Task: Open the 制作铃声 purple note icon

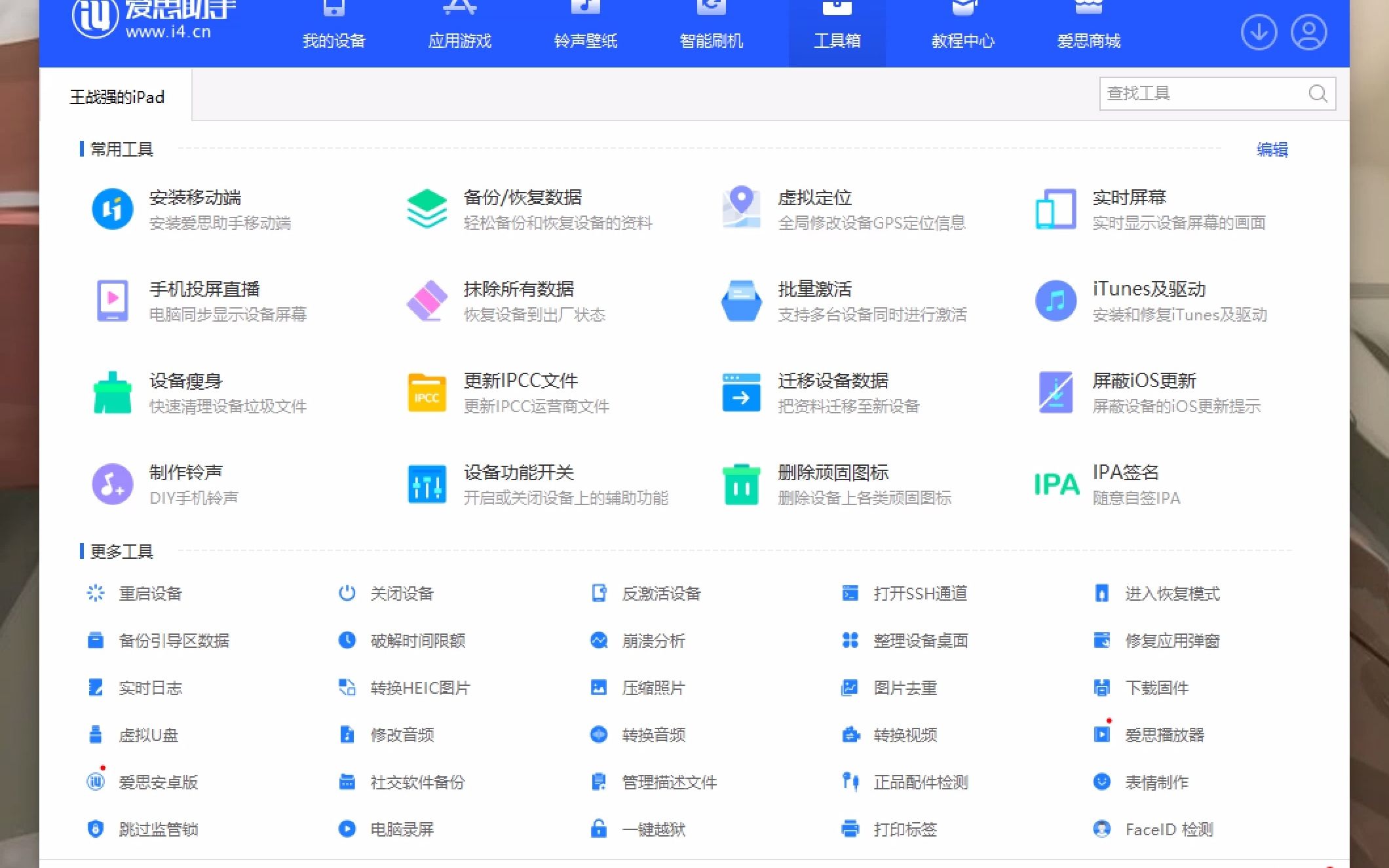Action: [112, 484]
